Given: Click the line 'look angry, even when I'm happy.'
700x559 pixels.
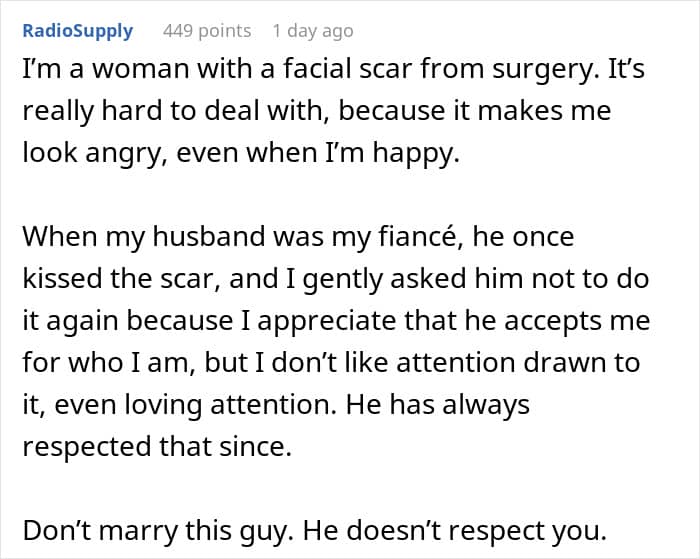Looking at the screenshot, I should (x=240, y=155).
